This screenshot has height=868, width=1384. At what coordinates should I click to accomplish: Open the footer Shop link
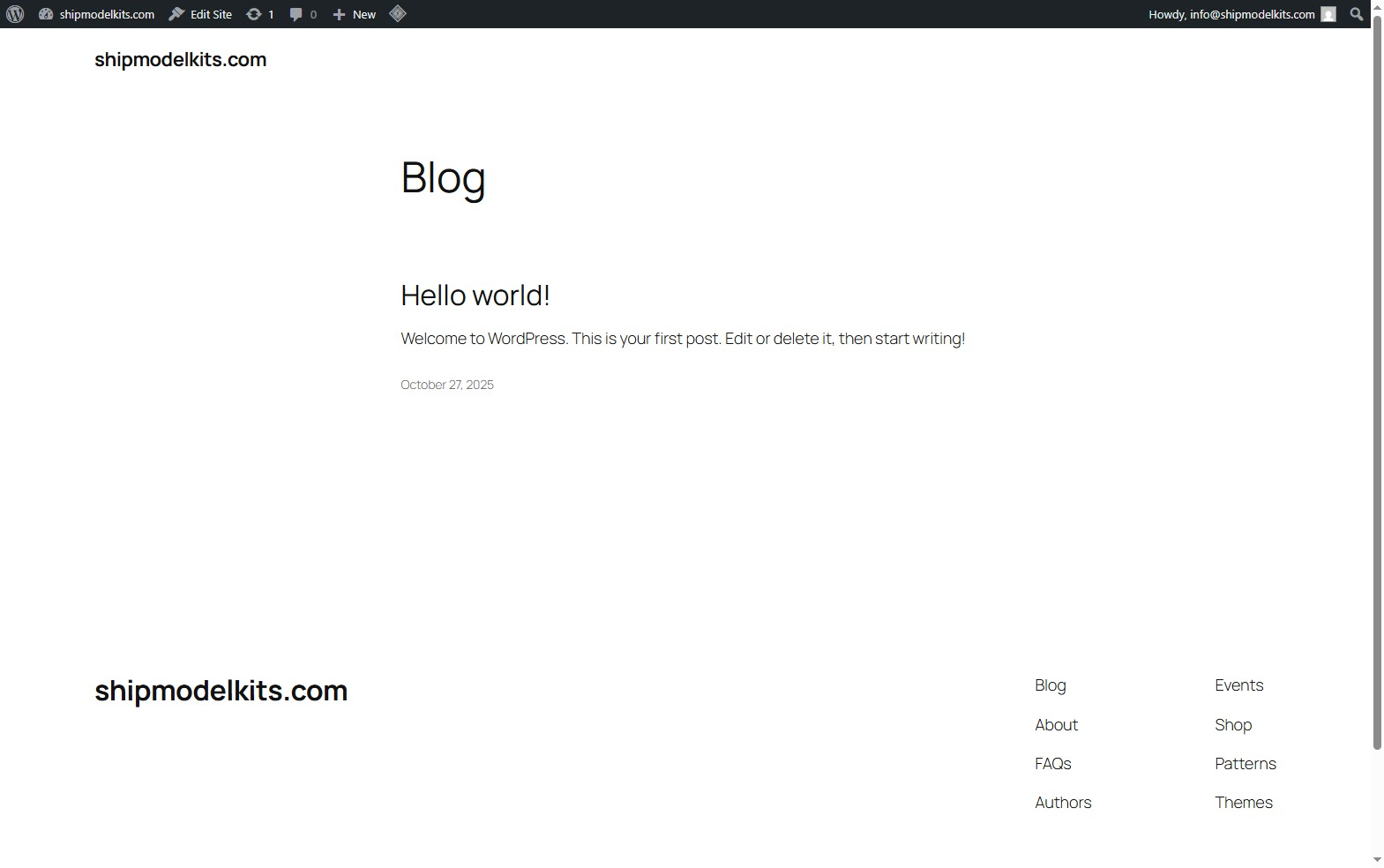(x=1232, y=725)
